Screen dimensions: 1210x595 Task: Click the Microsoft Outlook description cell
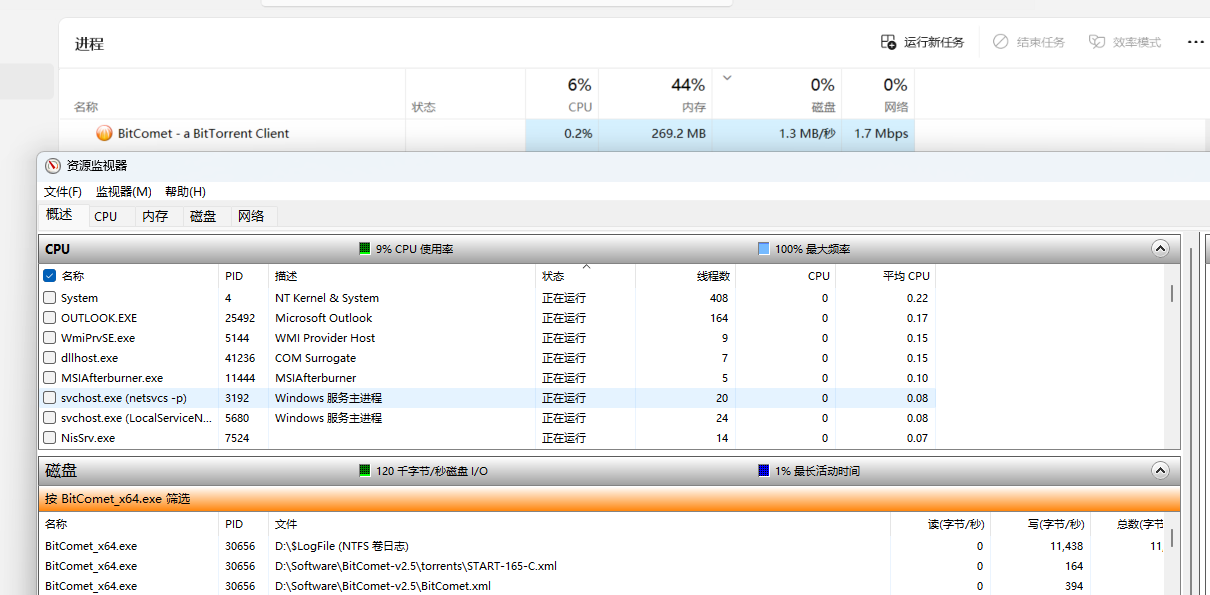(x=324, y=318)
